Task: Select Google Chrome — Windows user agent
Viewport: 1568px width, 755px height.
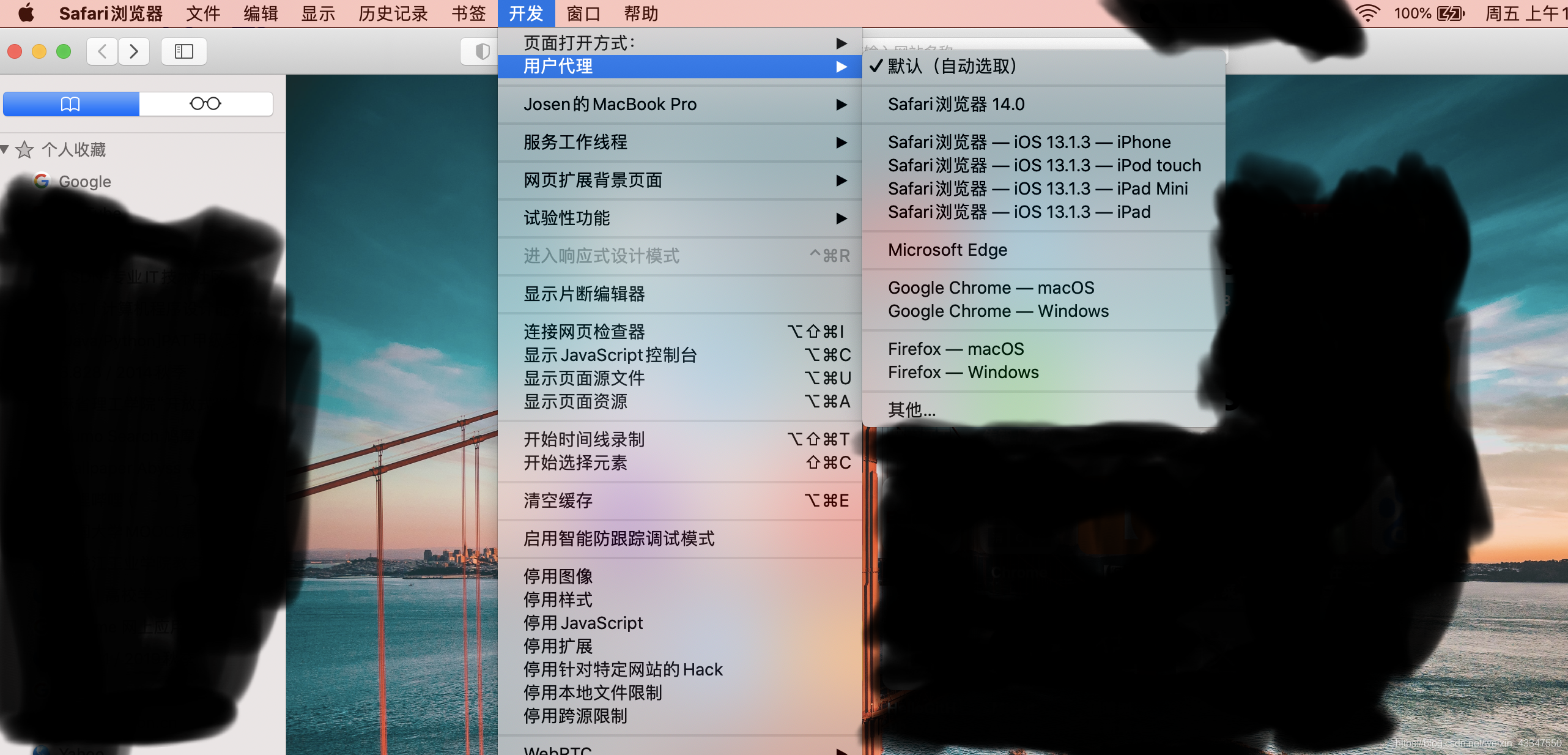Action: [997, 311]
